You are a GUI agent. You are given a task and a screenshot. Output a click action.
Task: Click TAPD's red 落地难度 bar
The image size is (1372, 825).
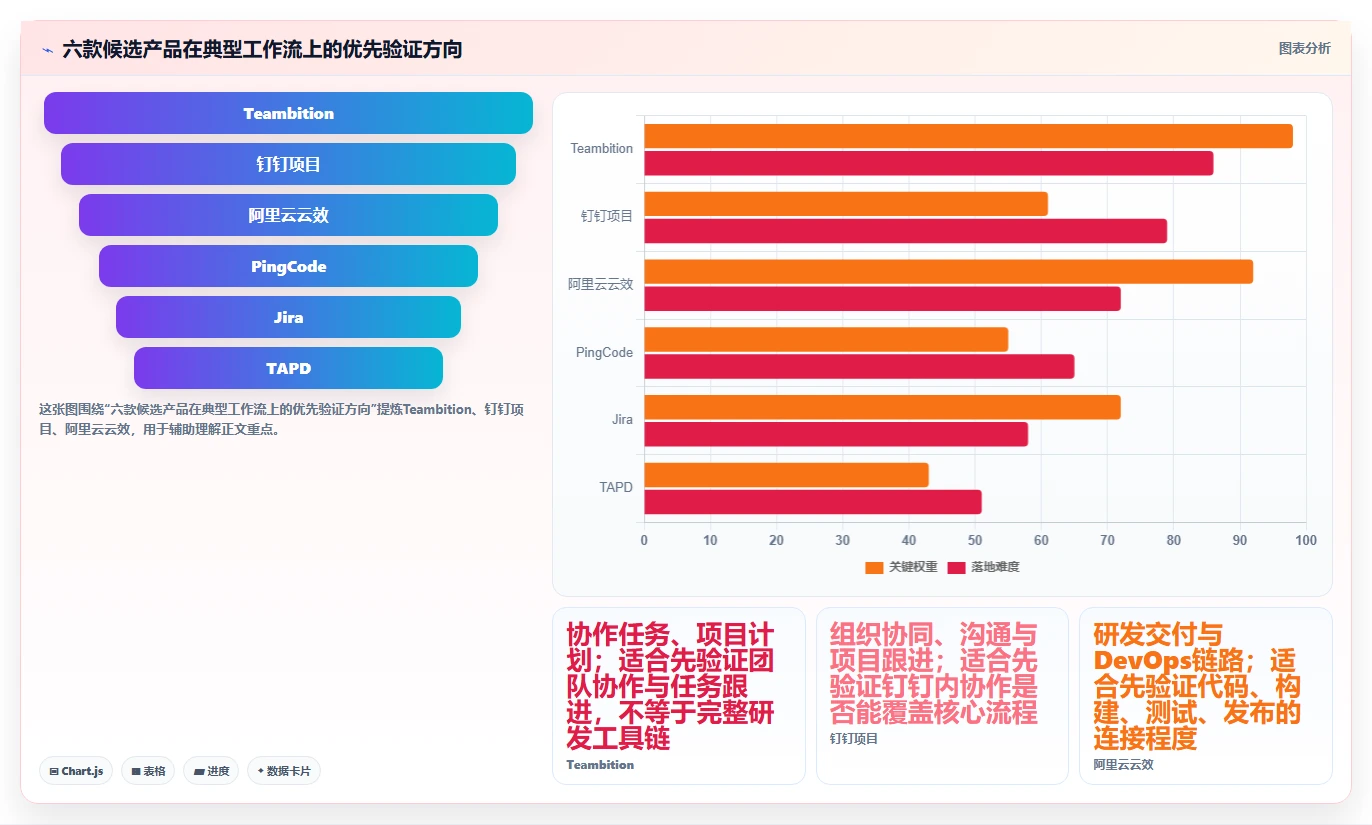[x=813, y=502]
